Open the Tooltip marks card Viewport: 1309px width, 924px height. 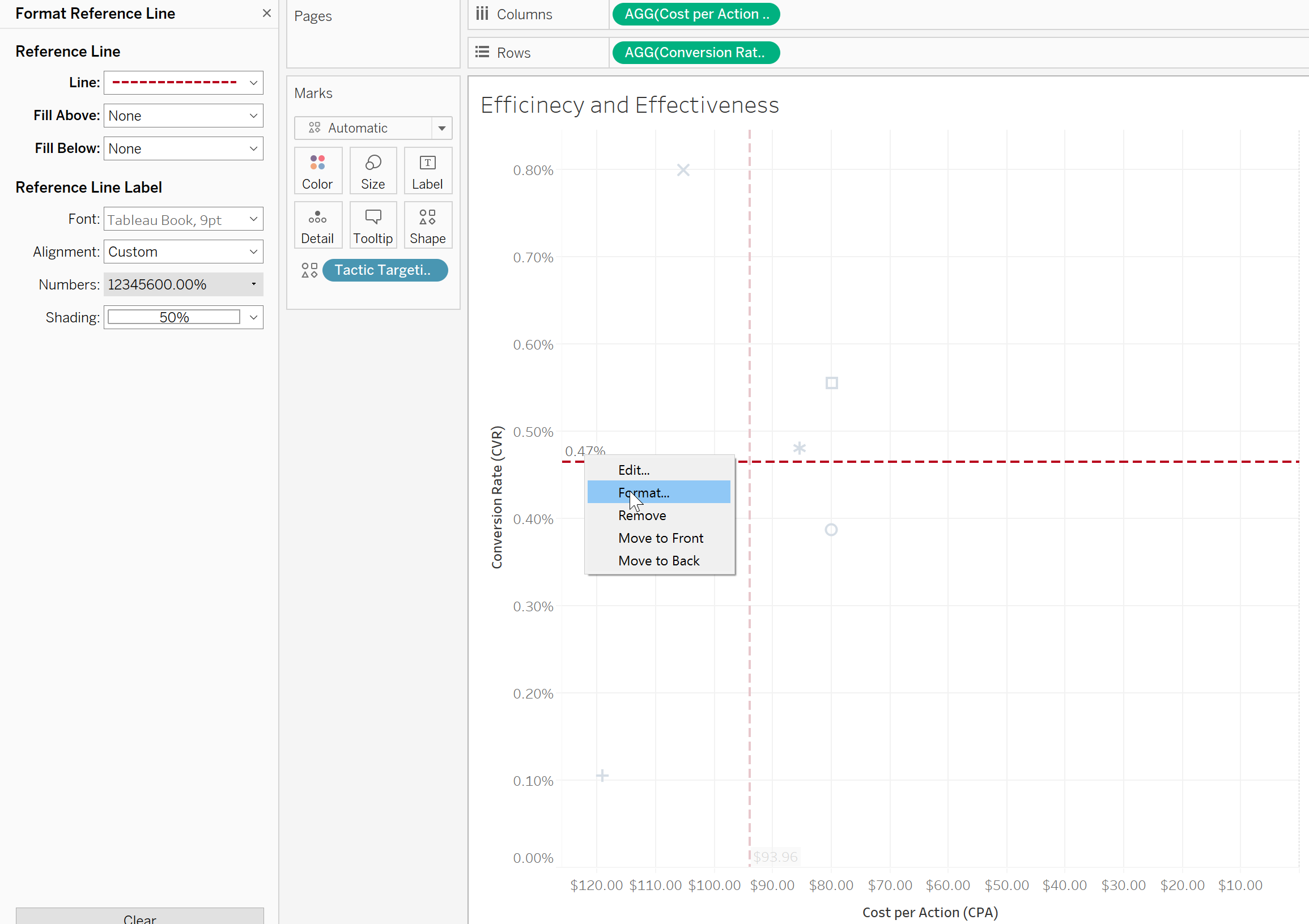coord(373,225)
